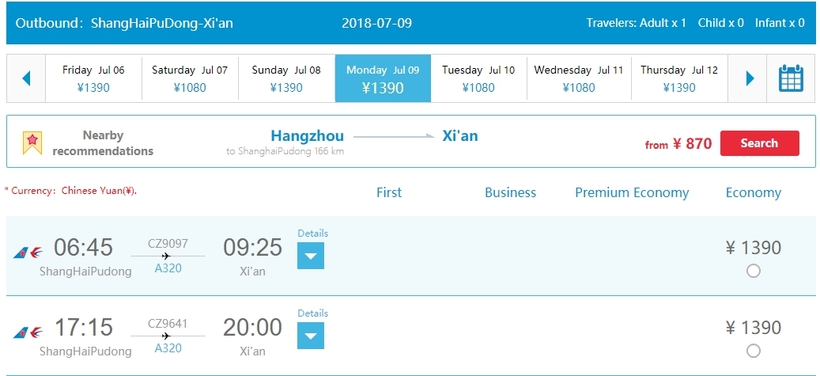
Task: Click the Economy column header
Action: point(753,193)
